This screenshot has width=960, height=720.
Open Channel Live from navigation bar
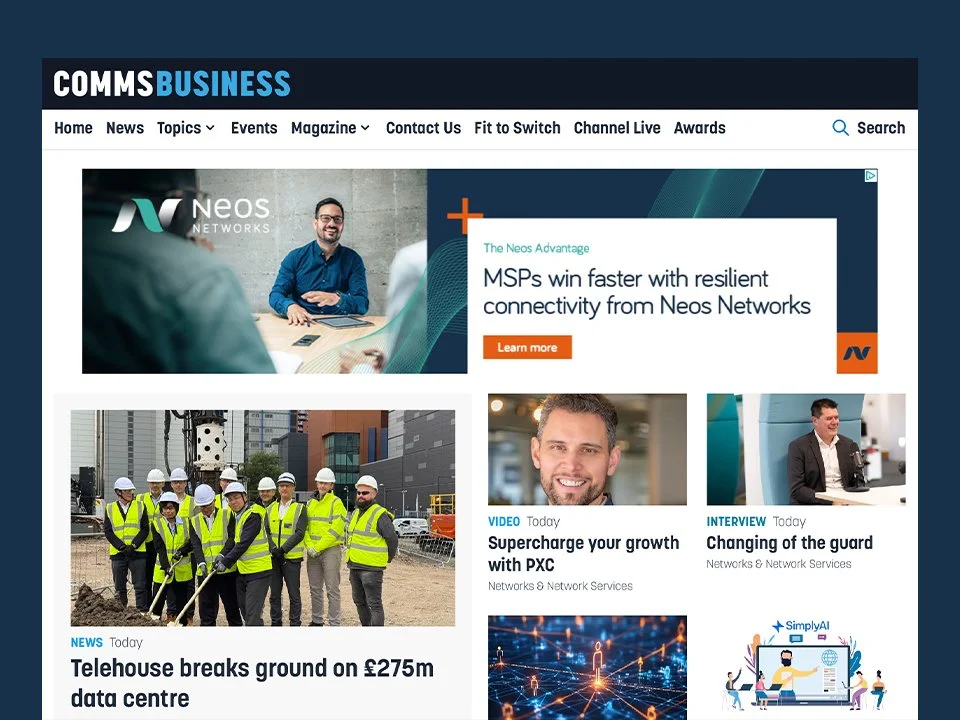[x=617, y=128]
